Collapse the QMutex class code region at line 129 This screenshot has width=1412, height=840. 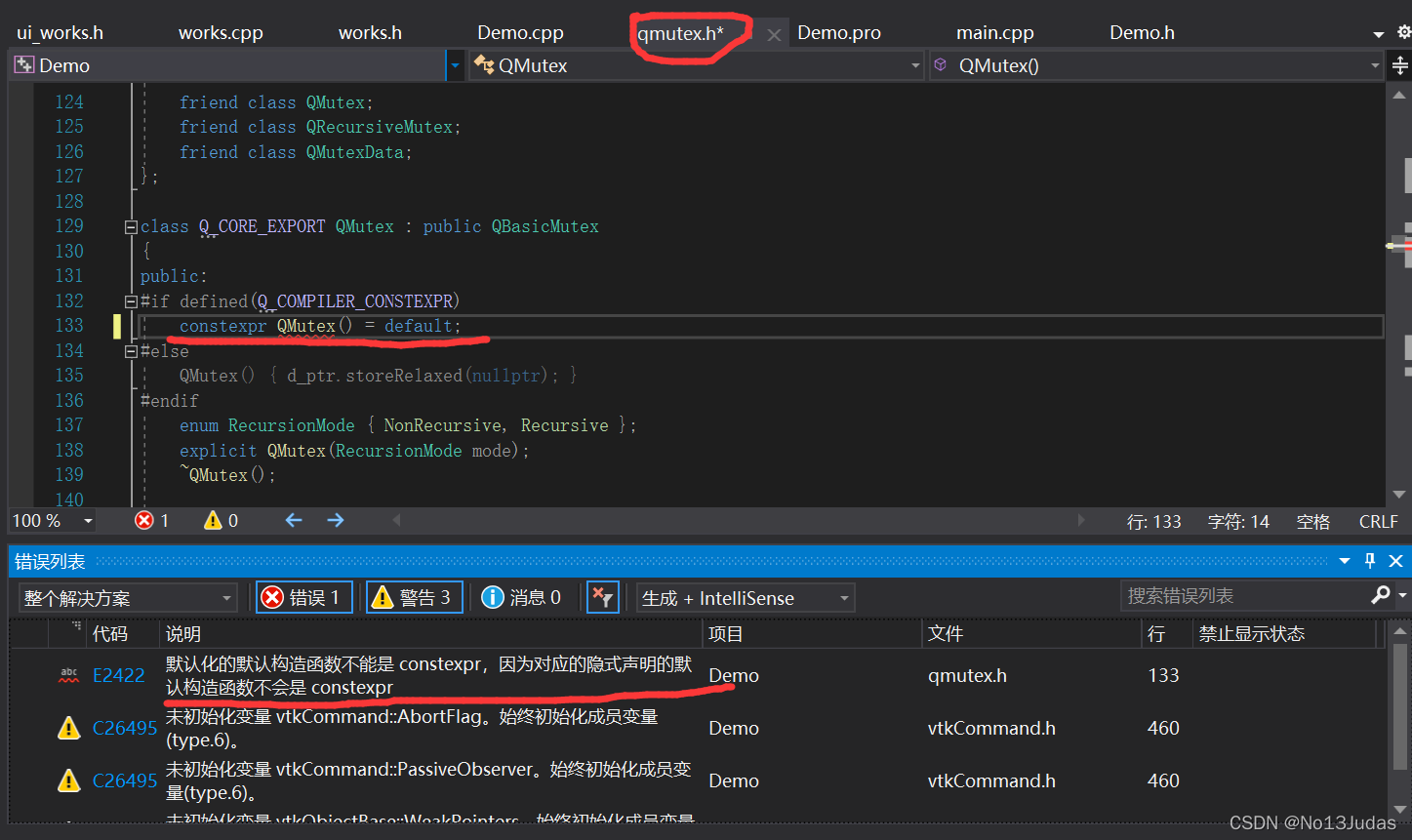point(131,225)
